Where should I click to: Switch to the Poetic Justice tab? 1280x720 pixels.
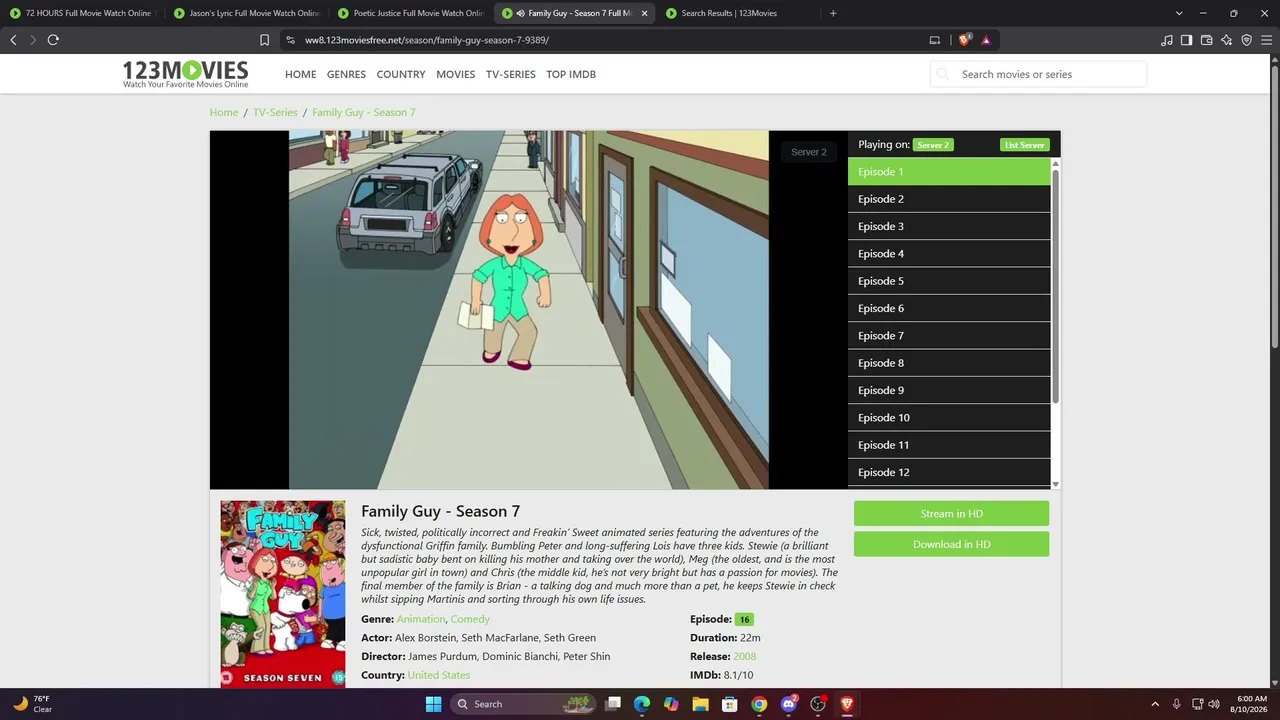point(410,13)
